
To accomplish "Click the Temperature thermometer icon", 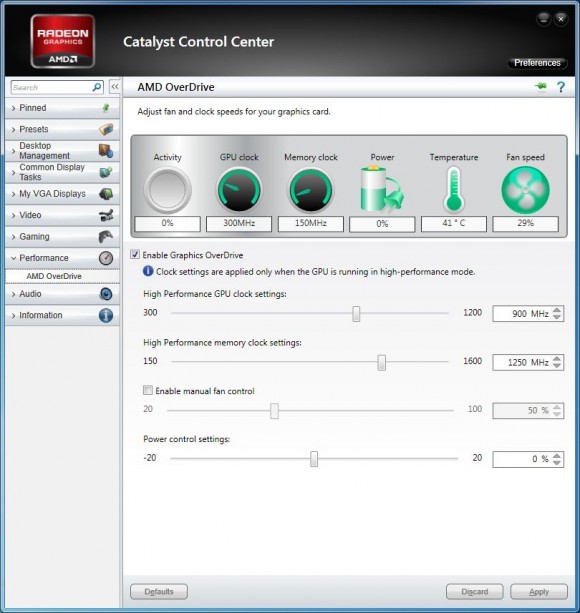I will [x=454, y=189].
